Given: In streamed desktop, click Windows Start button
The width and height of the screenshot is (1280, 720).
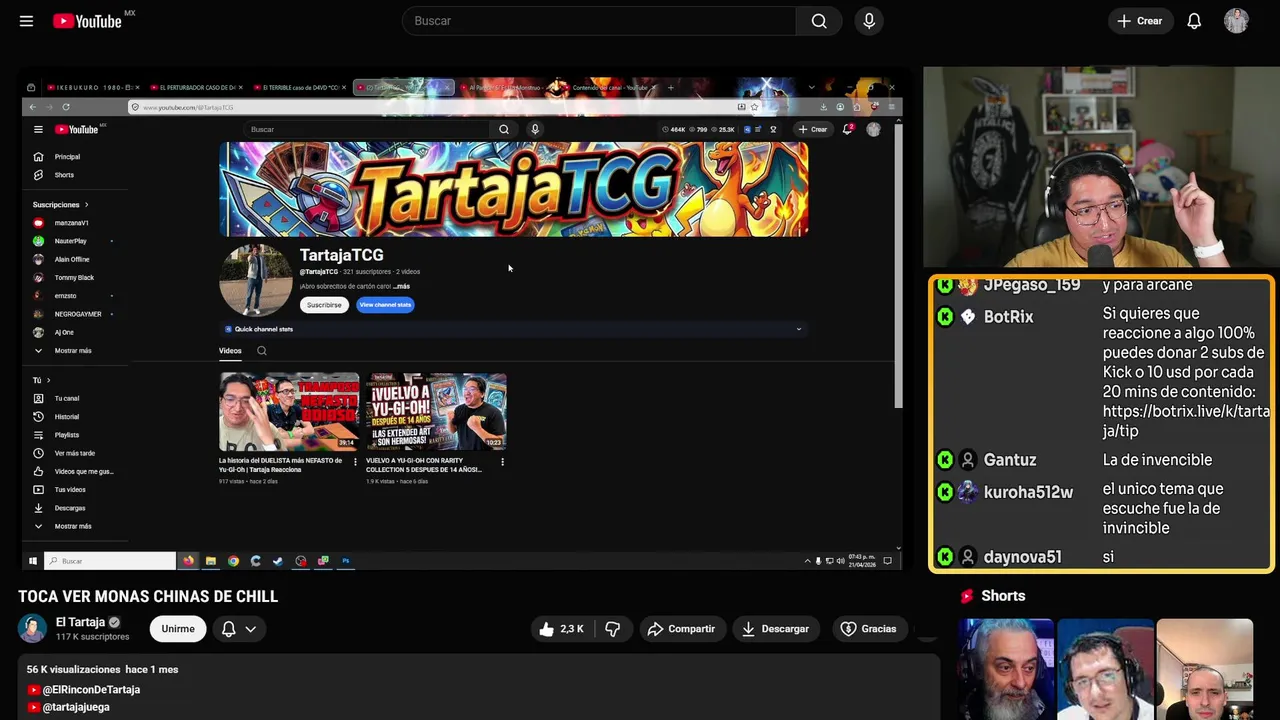Looking at the screenshot, I should (32, 561).
